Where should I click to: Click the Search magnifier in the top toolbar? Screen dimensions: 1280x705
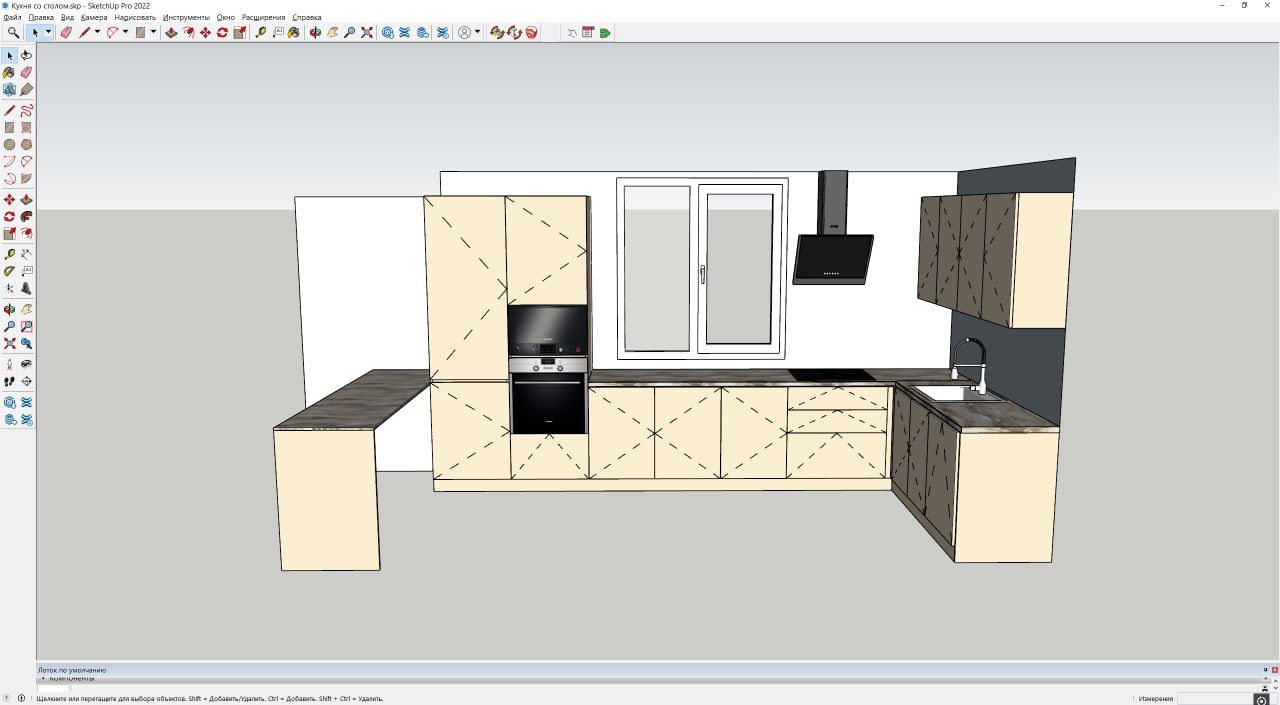pyautogui.click(x=13, y=33)
